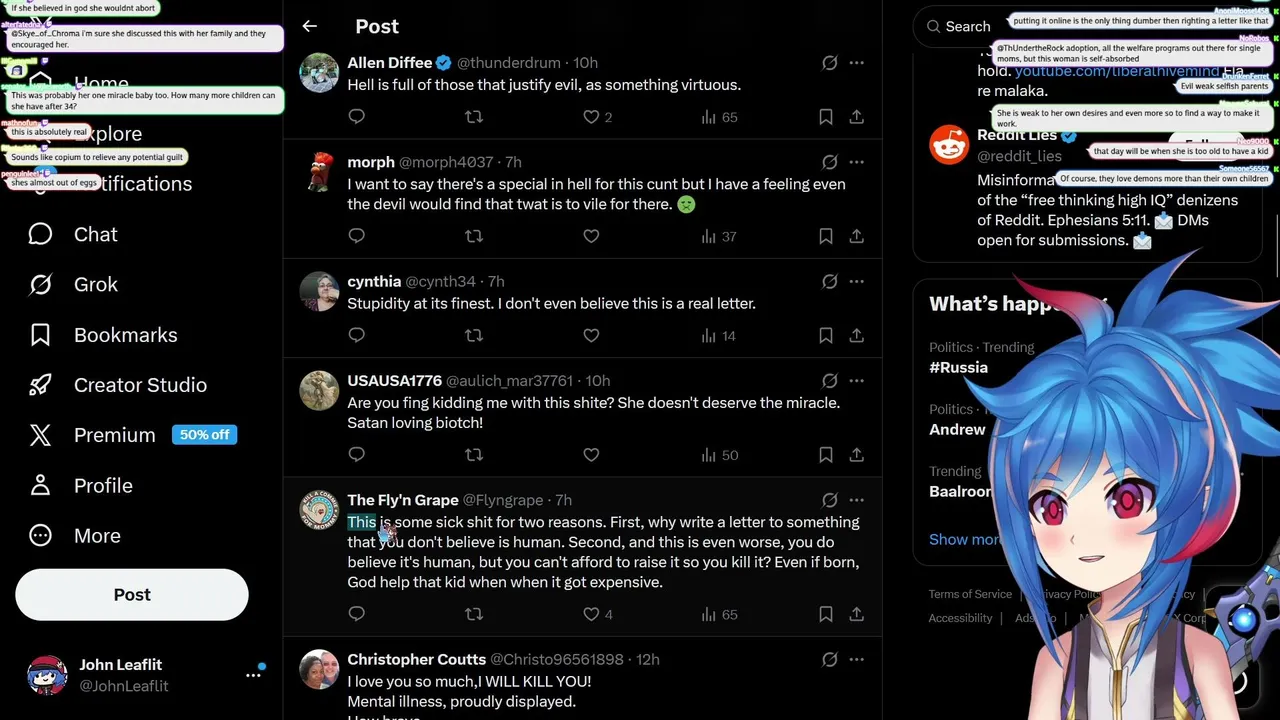Ask Grok about Allen Diffee's post
1280x720 pixels.
click(829, 62)
